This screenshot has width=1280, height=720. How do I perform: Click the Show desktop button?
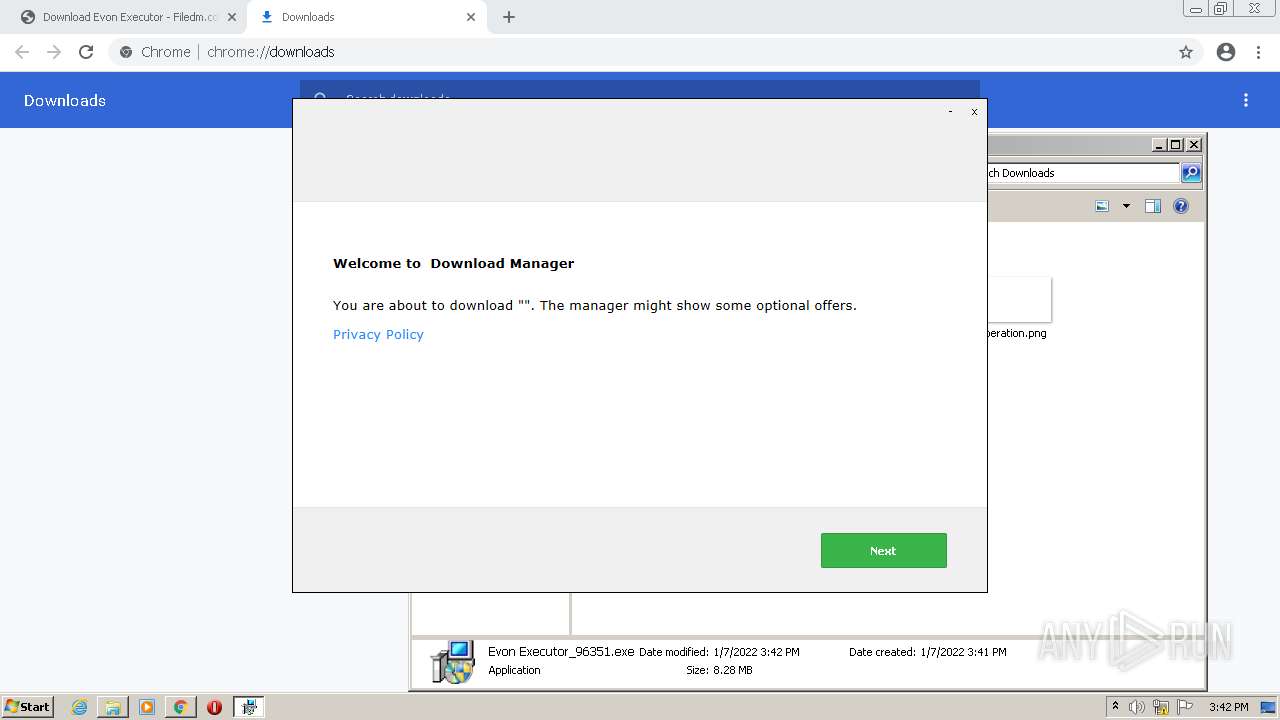click(1269, 707)
